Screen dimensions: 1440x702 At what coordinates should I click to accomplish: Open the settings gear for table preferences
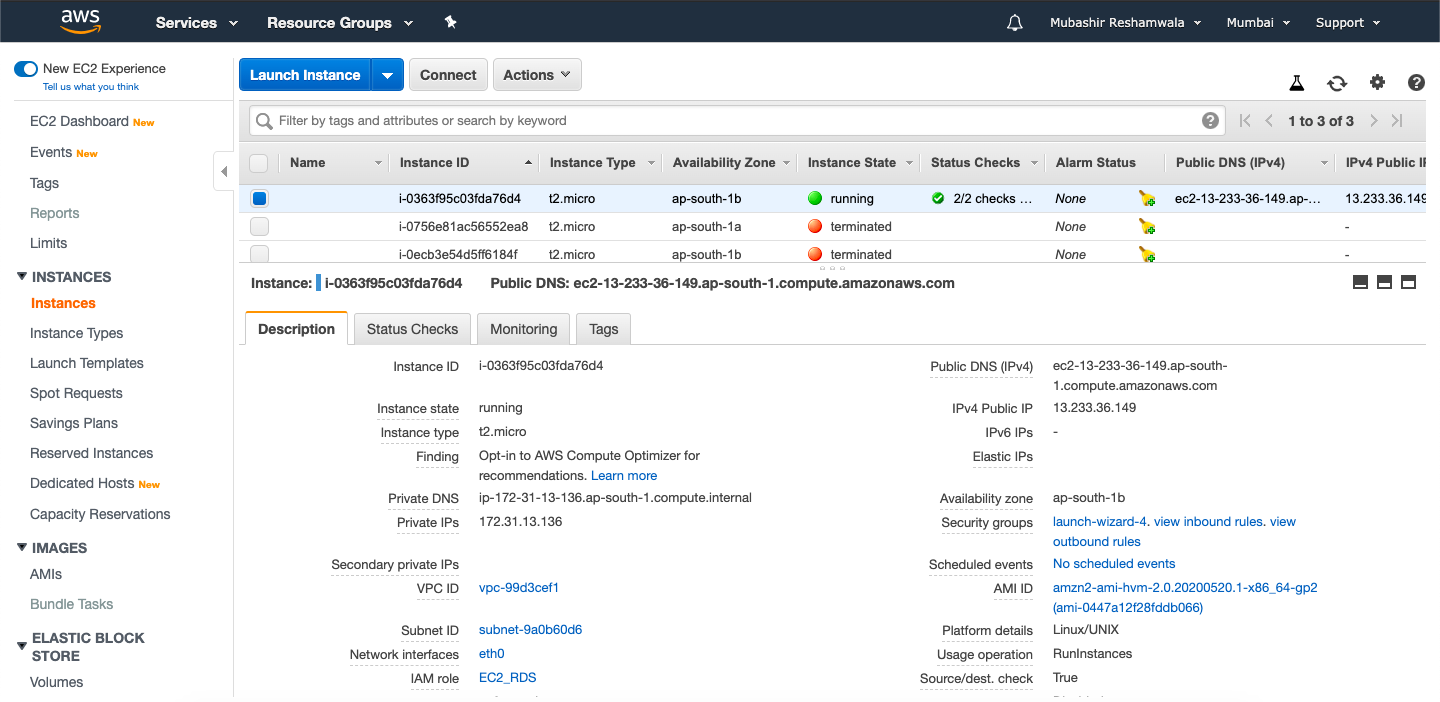tap(1377, 83)
